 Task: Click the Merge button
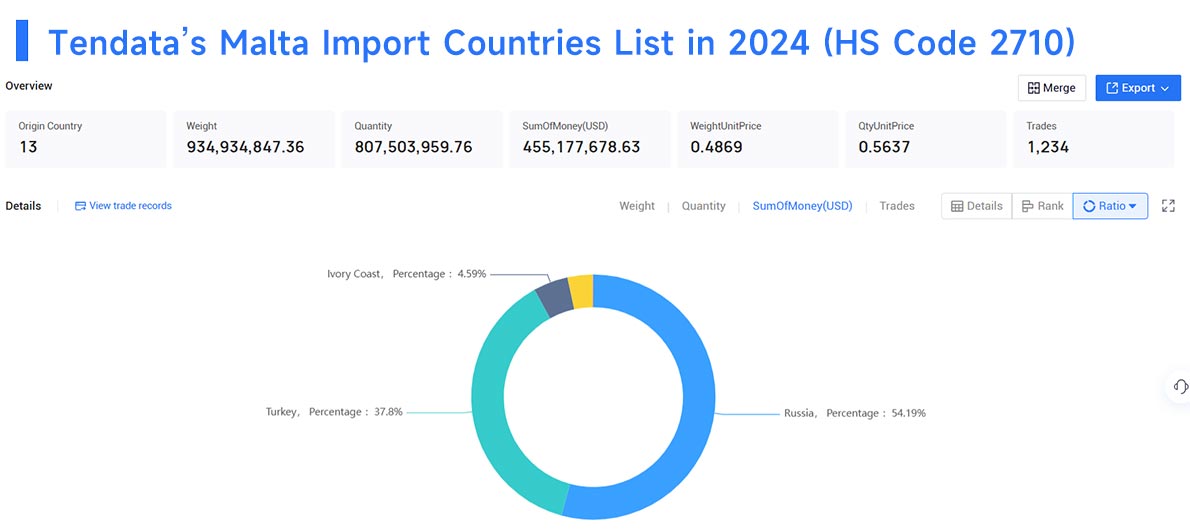point(1051,88)
